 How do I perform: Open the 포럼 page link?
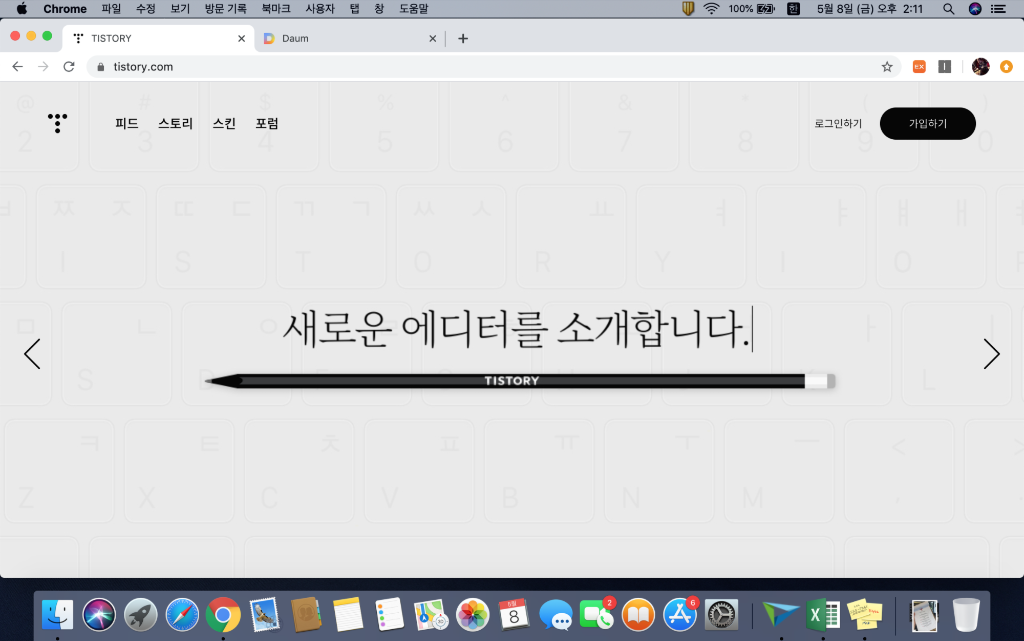(267, 123)
